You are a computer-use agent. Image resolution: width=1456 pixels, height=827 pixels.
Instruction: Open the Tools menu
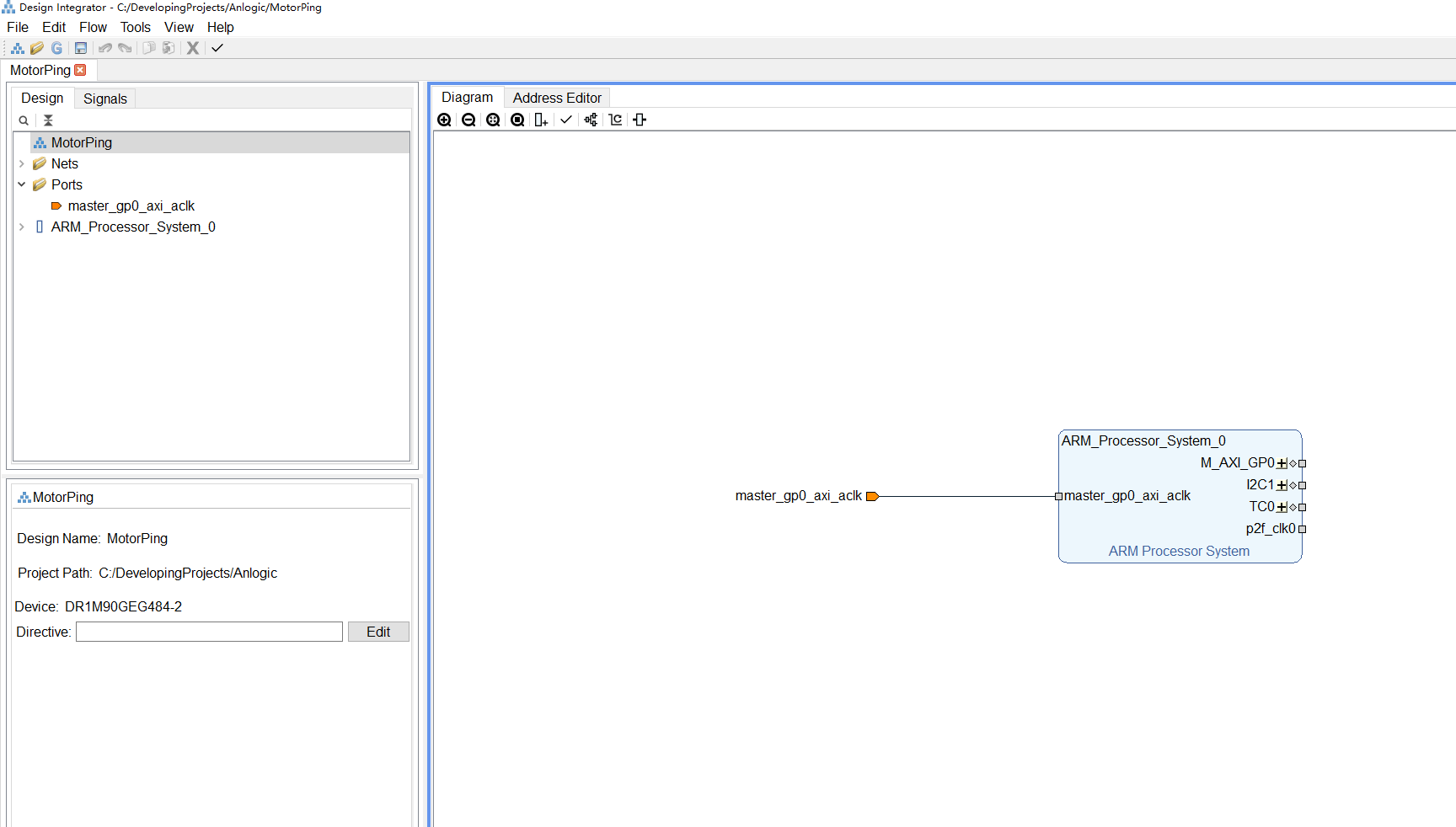coord(136,27)
